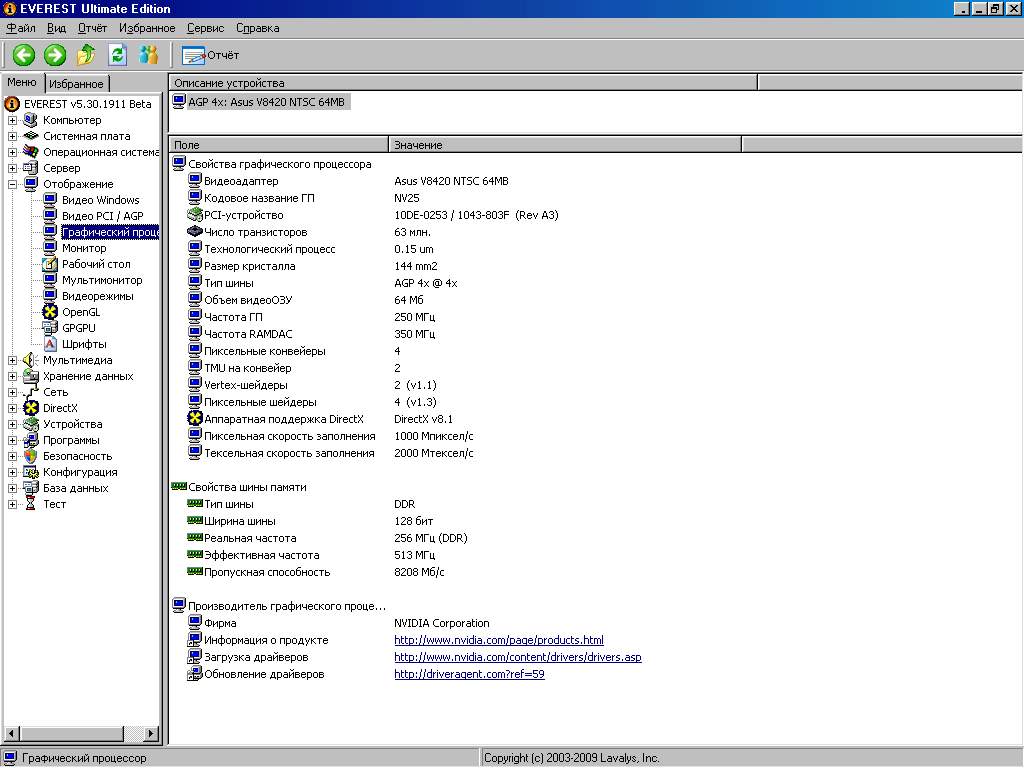This screenshot has height=768, width=1024.
Task: Open the OpenGL item in the tree
Action: (80, 312)
